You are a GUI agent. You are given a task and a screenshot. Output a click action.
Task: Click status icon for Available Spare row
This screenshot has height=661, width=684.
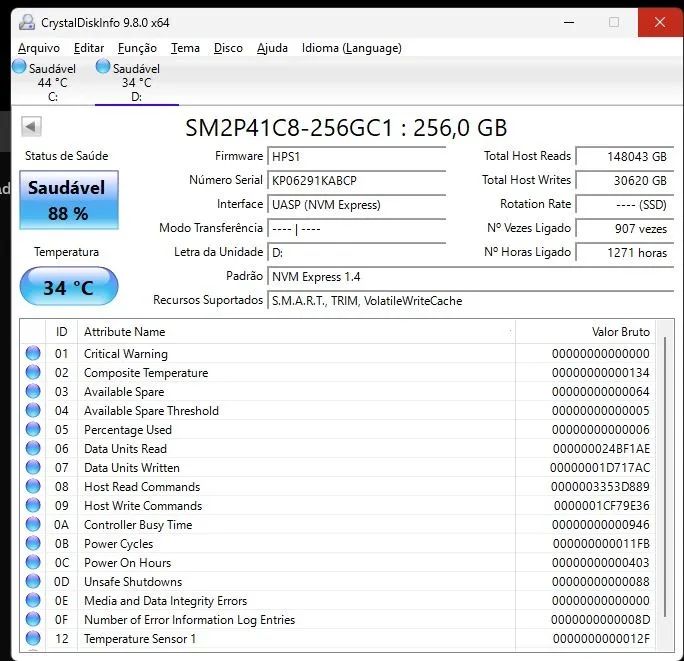click(33, 391)
